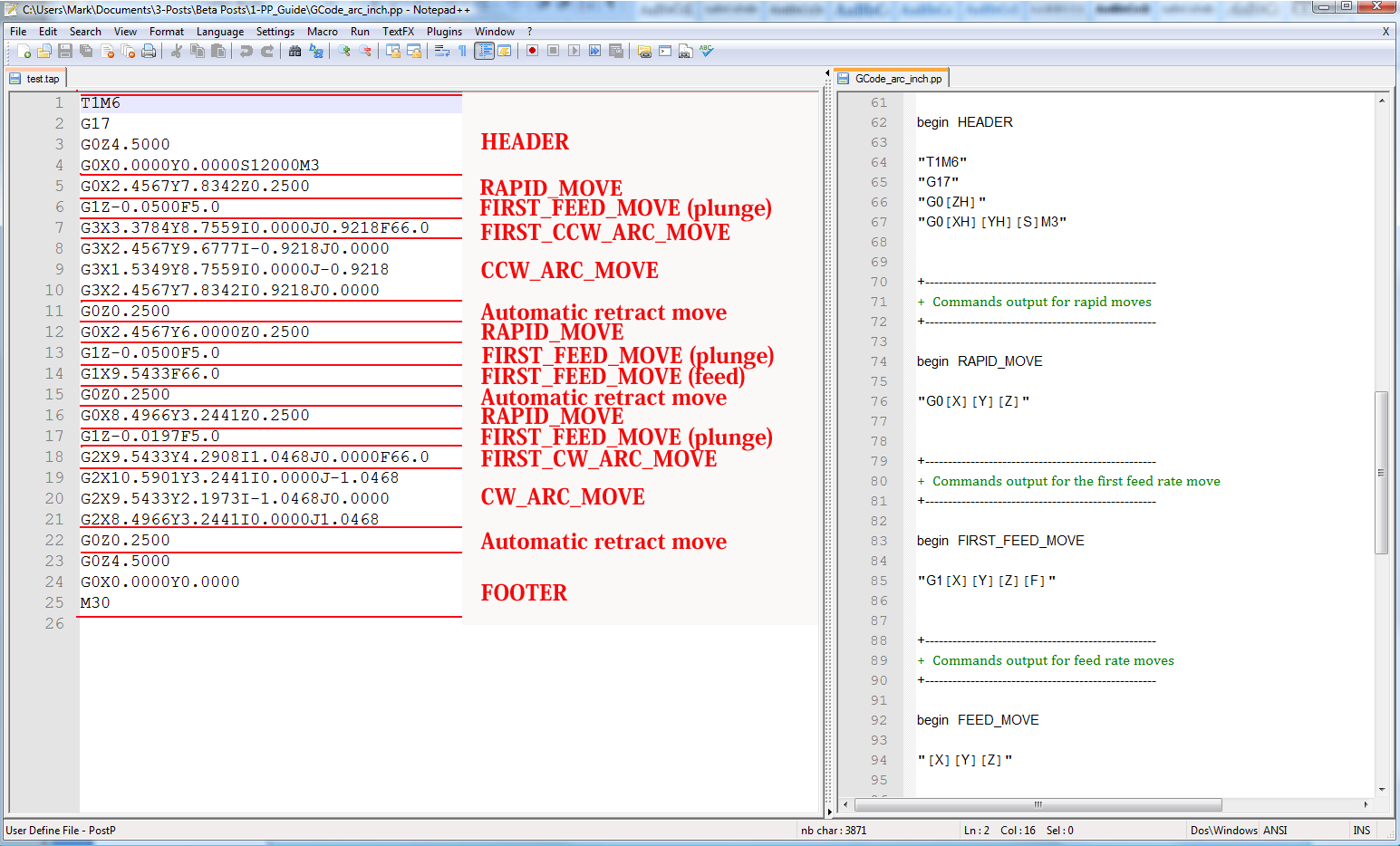Open the Language menu
This screenshot has width=1400, height=846.
click(x=220, y=32)
